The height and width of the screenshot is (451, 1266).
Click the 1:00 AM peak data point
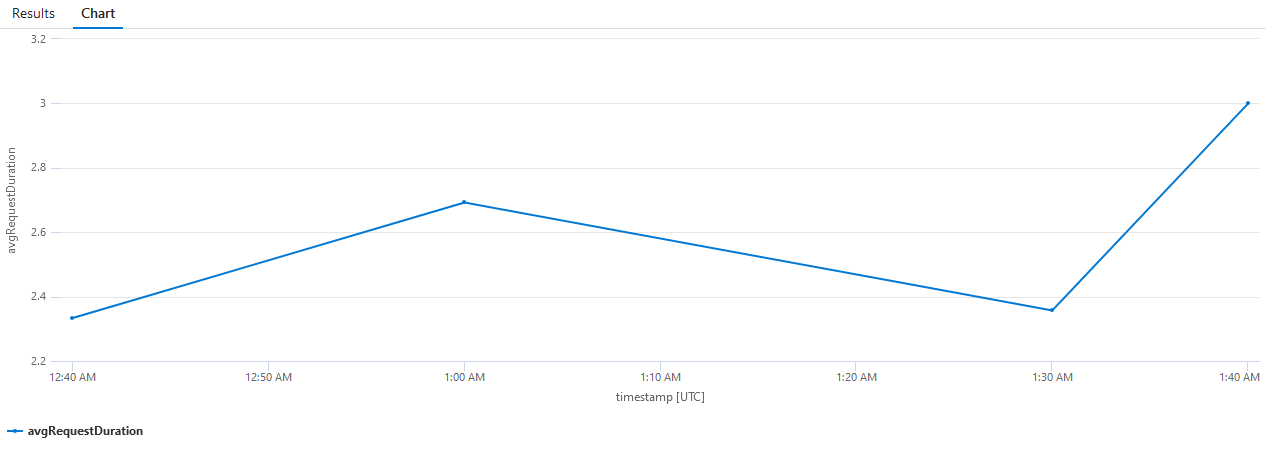pyautogui.click(x=464, y=202)
